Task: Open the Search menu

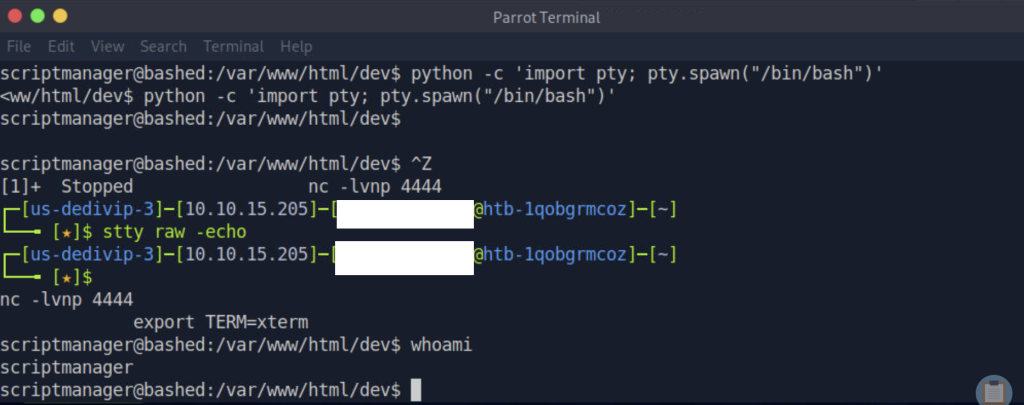Action: tap(163, 47)
